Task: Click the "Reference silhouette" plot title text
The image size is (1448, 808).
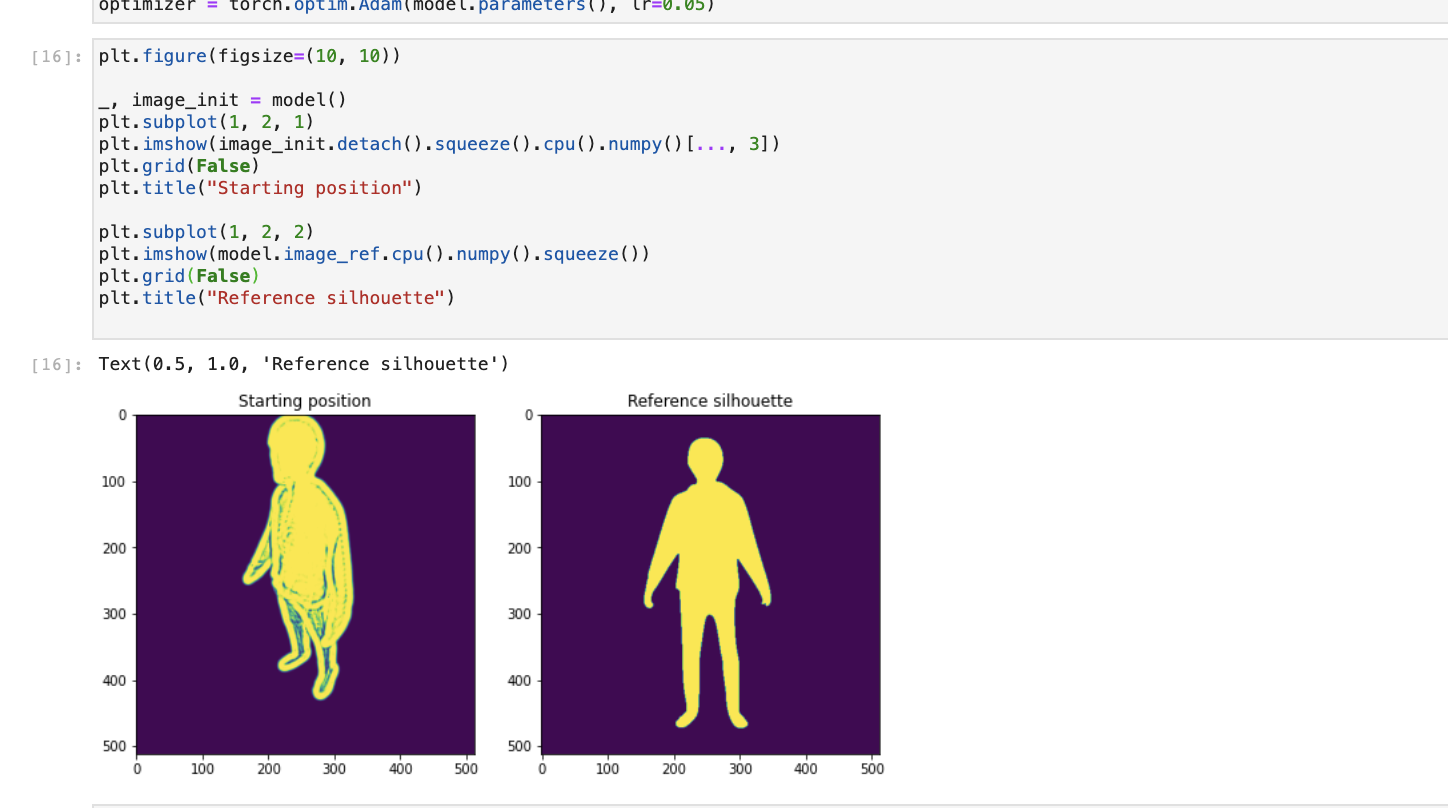Action: 710,400
